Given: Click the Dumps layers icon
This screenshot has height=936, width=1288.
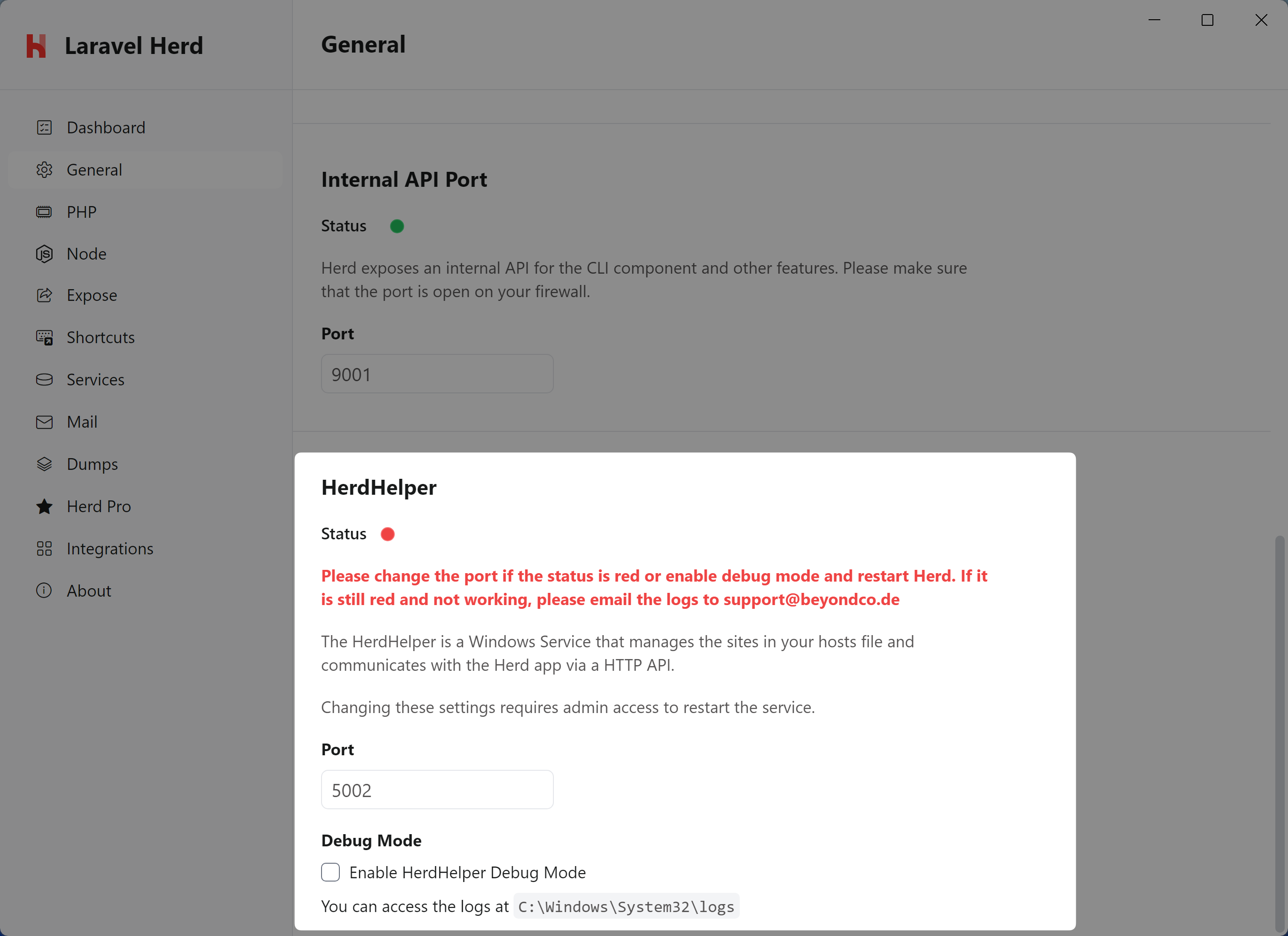Looking at the screenshot, I should pos(44,464).
